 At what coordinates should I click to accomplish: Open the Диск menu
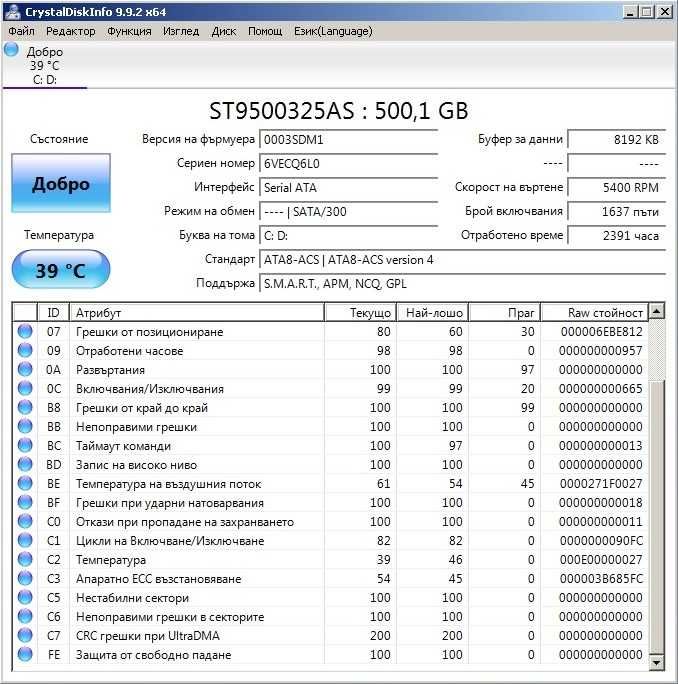coord(224,31)
